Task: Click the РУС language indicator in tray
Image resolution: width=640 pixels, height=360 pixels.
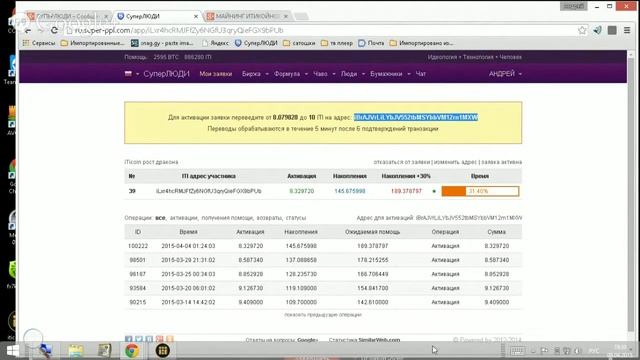Action: click(x=593, y=351)
